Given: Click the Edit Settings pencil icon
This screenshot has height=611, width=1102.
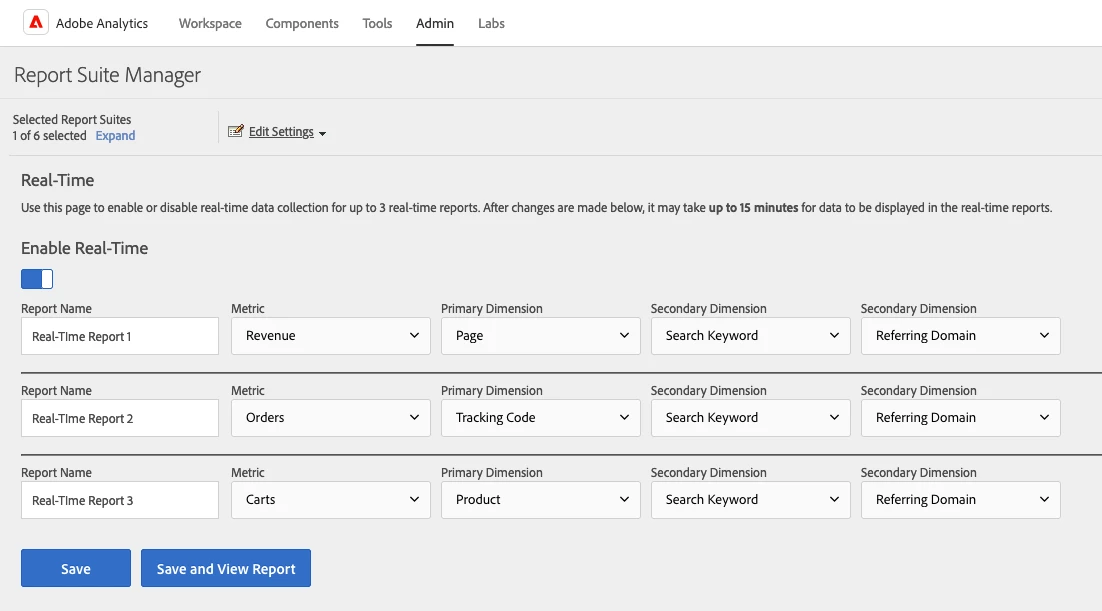Looking at the screenshot, I should pyautogui.click(x=236, y=131).
